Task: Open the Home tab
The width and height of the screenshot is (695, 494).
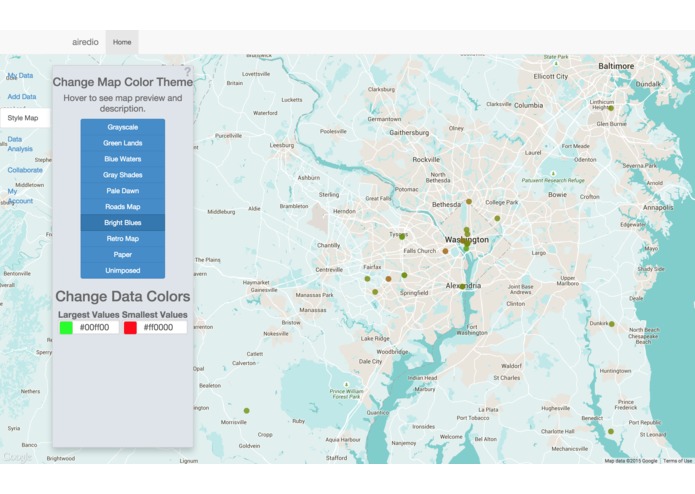Action: 122,42
